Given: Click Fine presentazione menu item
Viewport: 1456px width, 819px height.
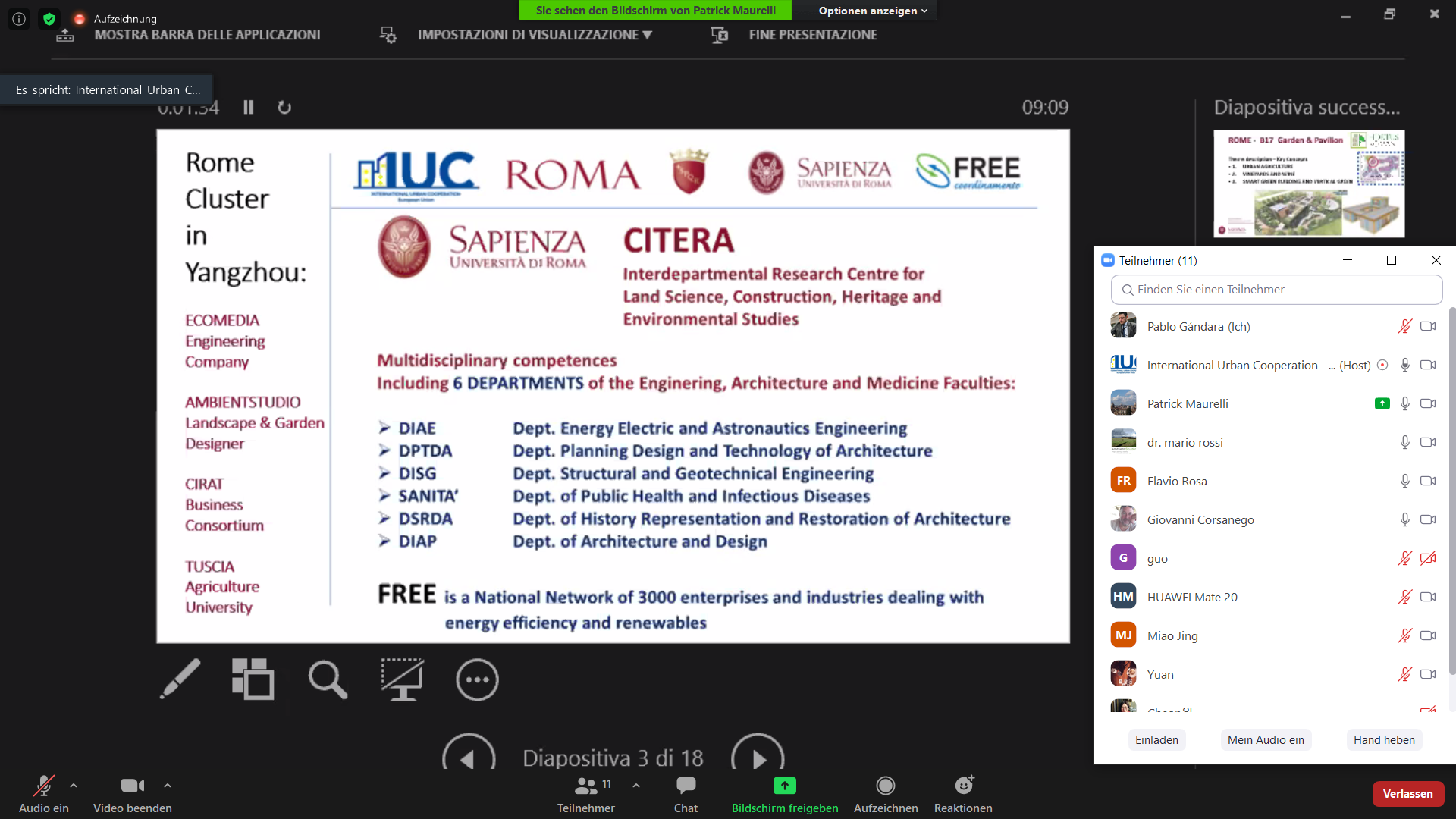Looking at the screenshot, I should pyautogui.click(x=812, y=35).
